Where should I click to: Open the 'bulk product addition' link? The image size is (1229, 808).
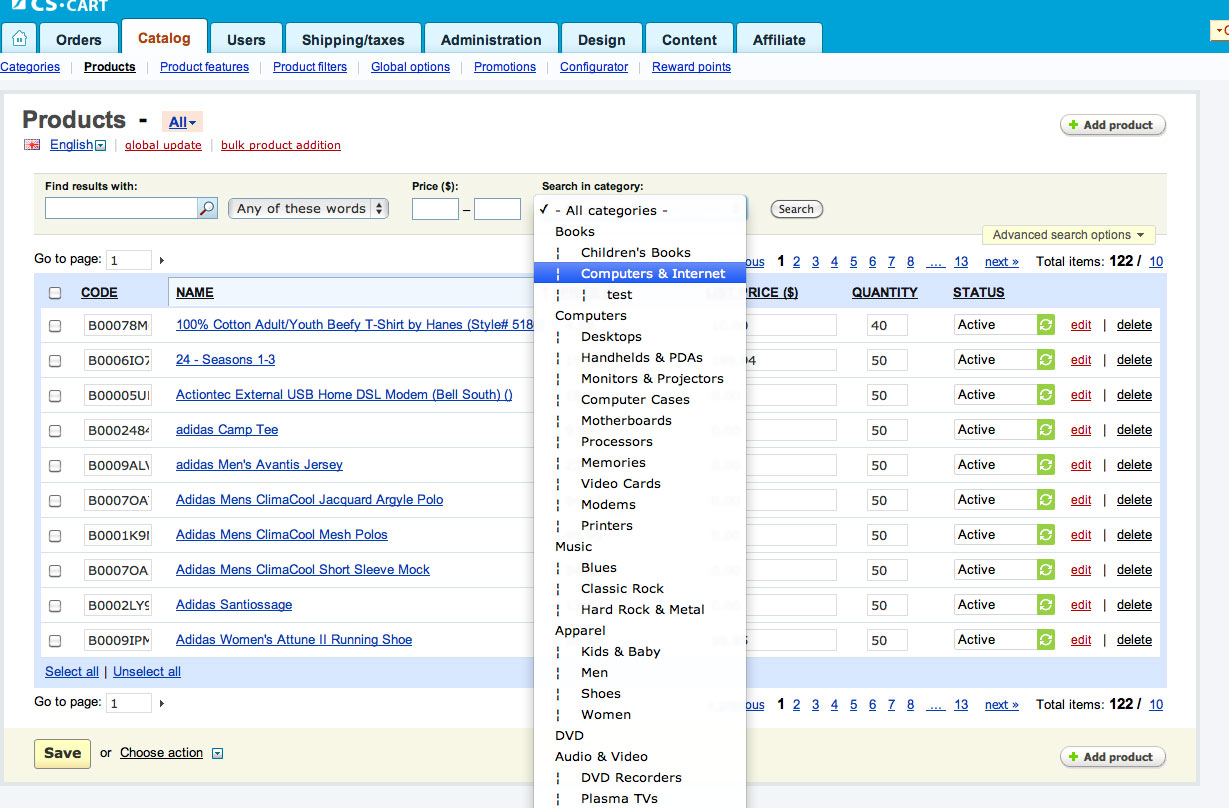click(x=281, y=145)
